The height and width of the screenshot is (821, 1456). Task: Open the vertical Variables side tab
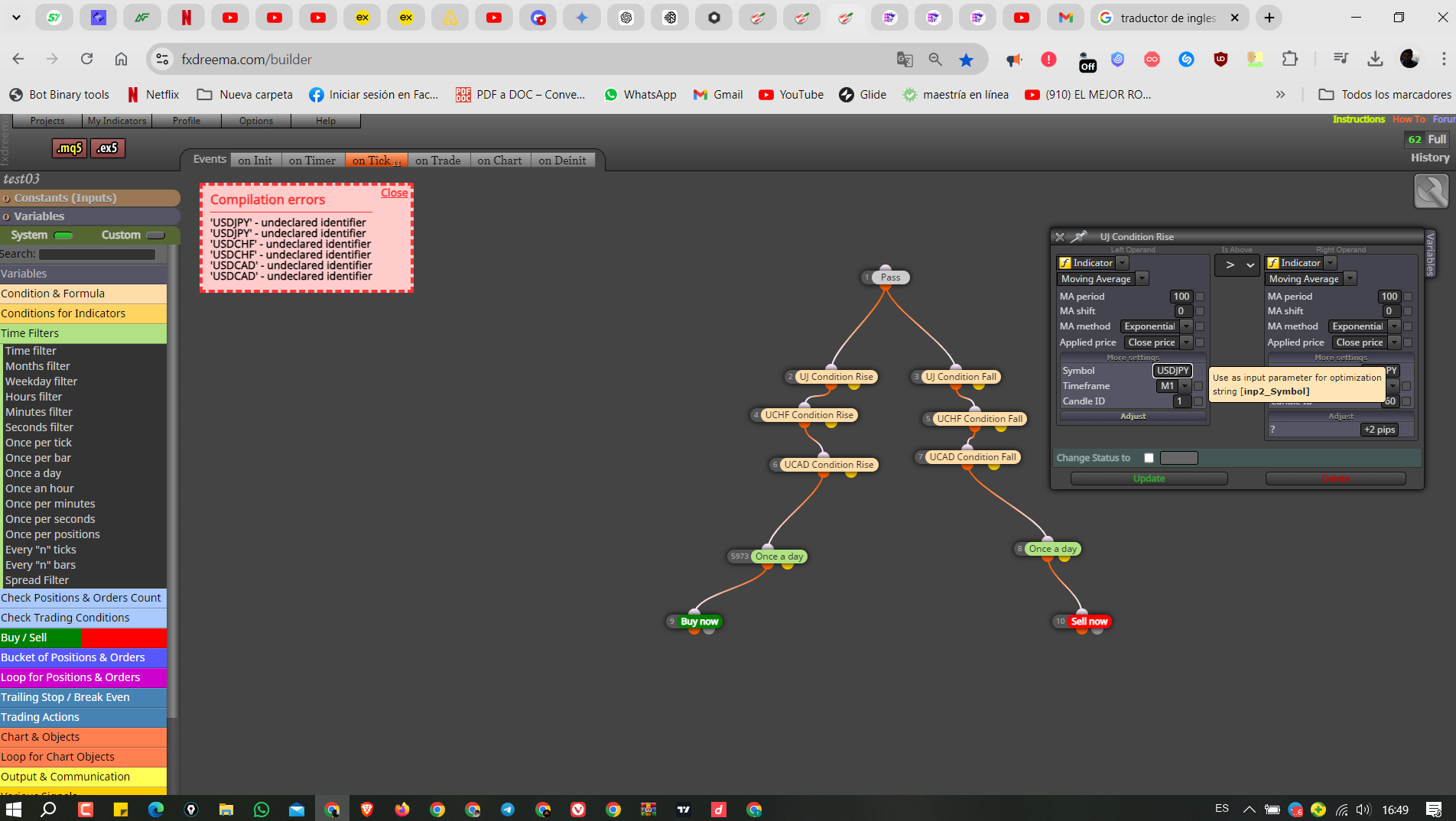click(1430, 254)
